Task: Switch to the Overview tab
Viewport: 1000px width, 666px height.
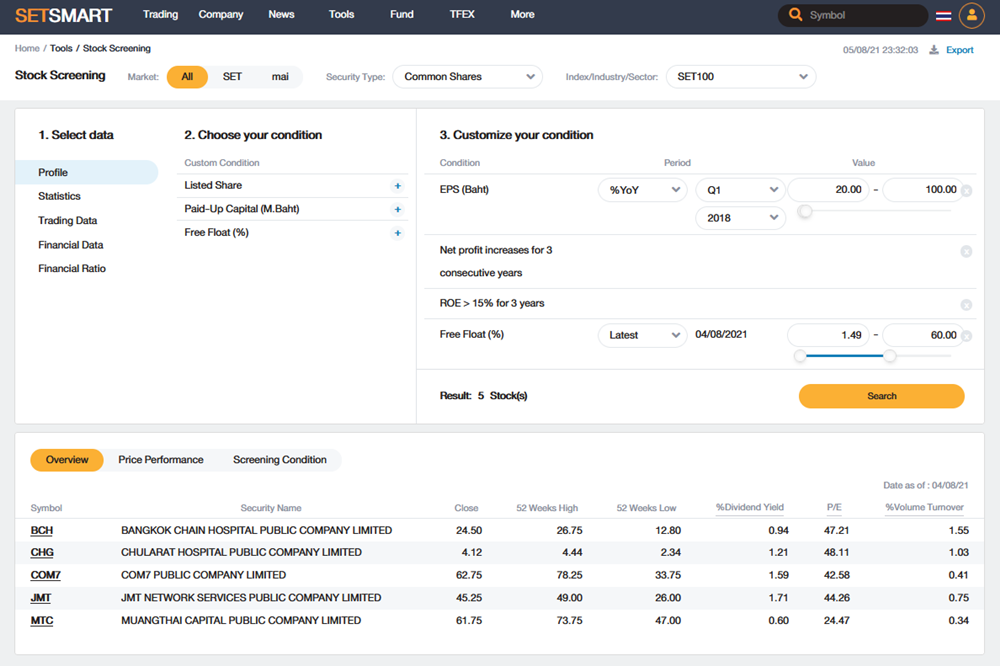Action: [x=67, y=460]
